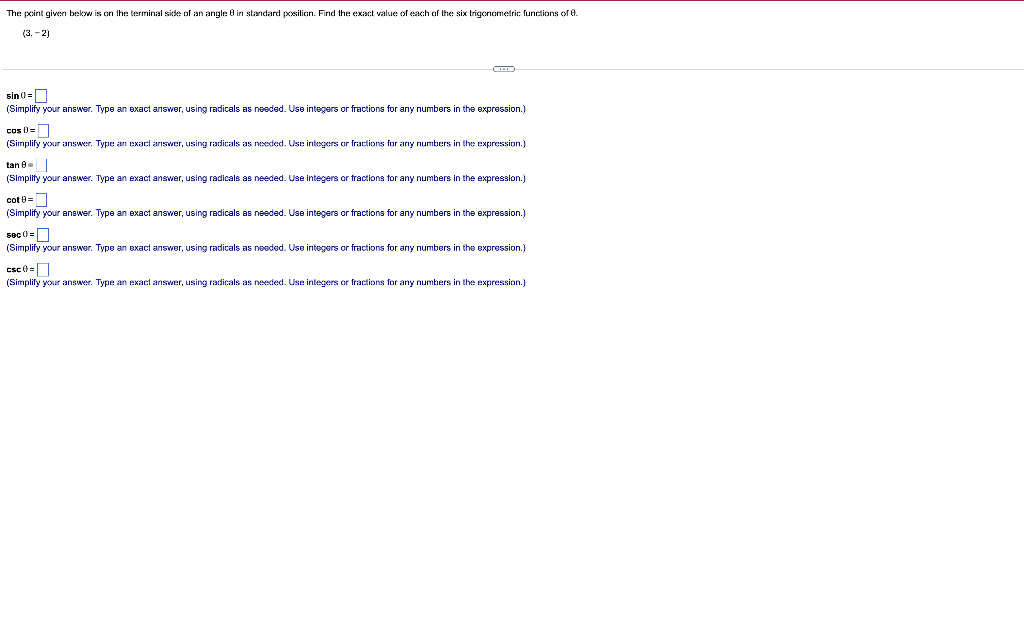Viewport: 1024px width, 637px height.
Task: Click the simplify instruction under tan θ
Action: [266, 178]
